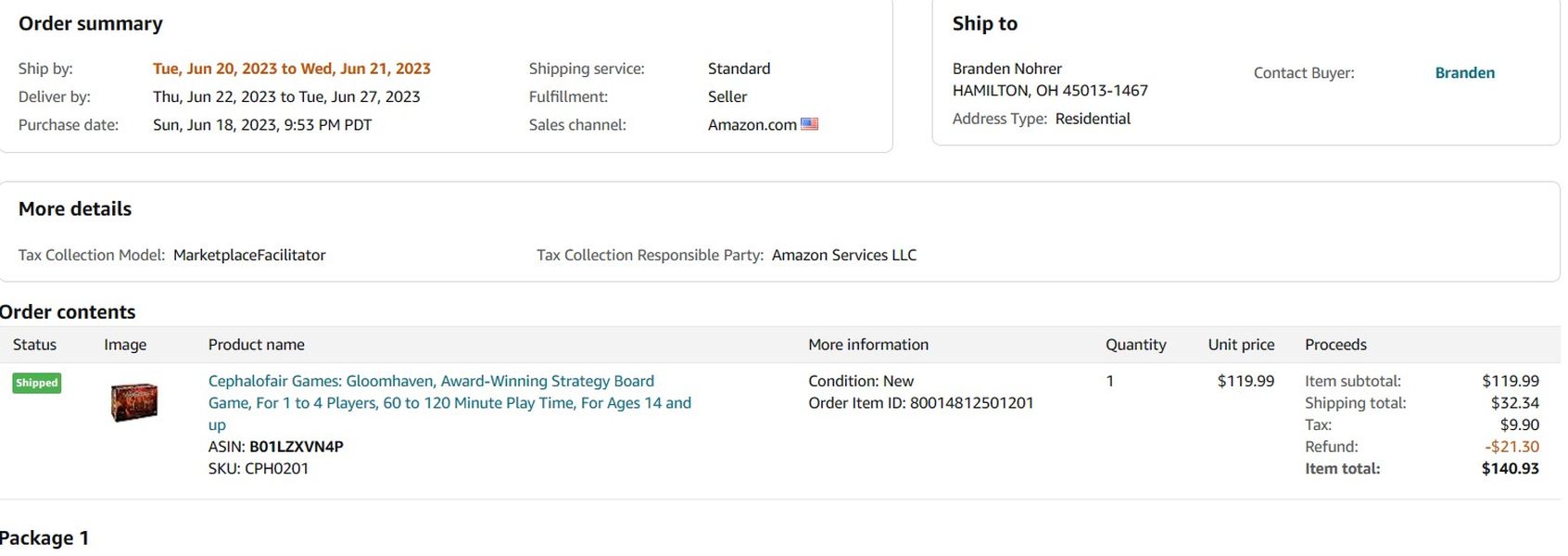Click the Status column header
1568x556 pixels.
(34, 345)
